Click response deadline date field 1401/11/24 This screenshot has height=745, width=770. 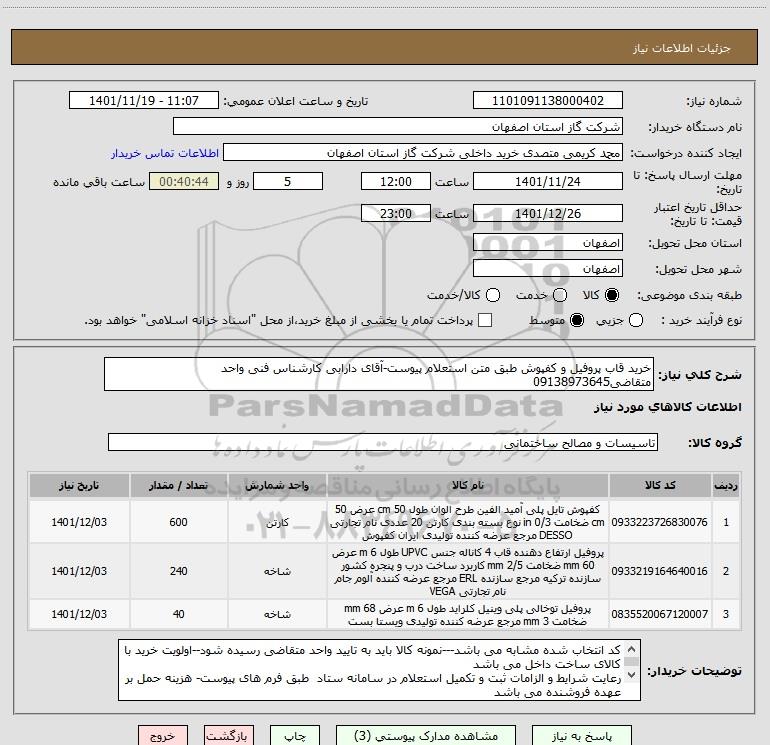click(x=548, y=181)
